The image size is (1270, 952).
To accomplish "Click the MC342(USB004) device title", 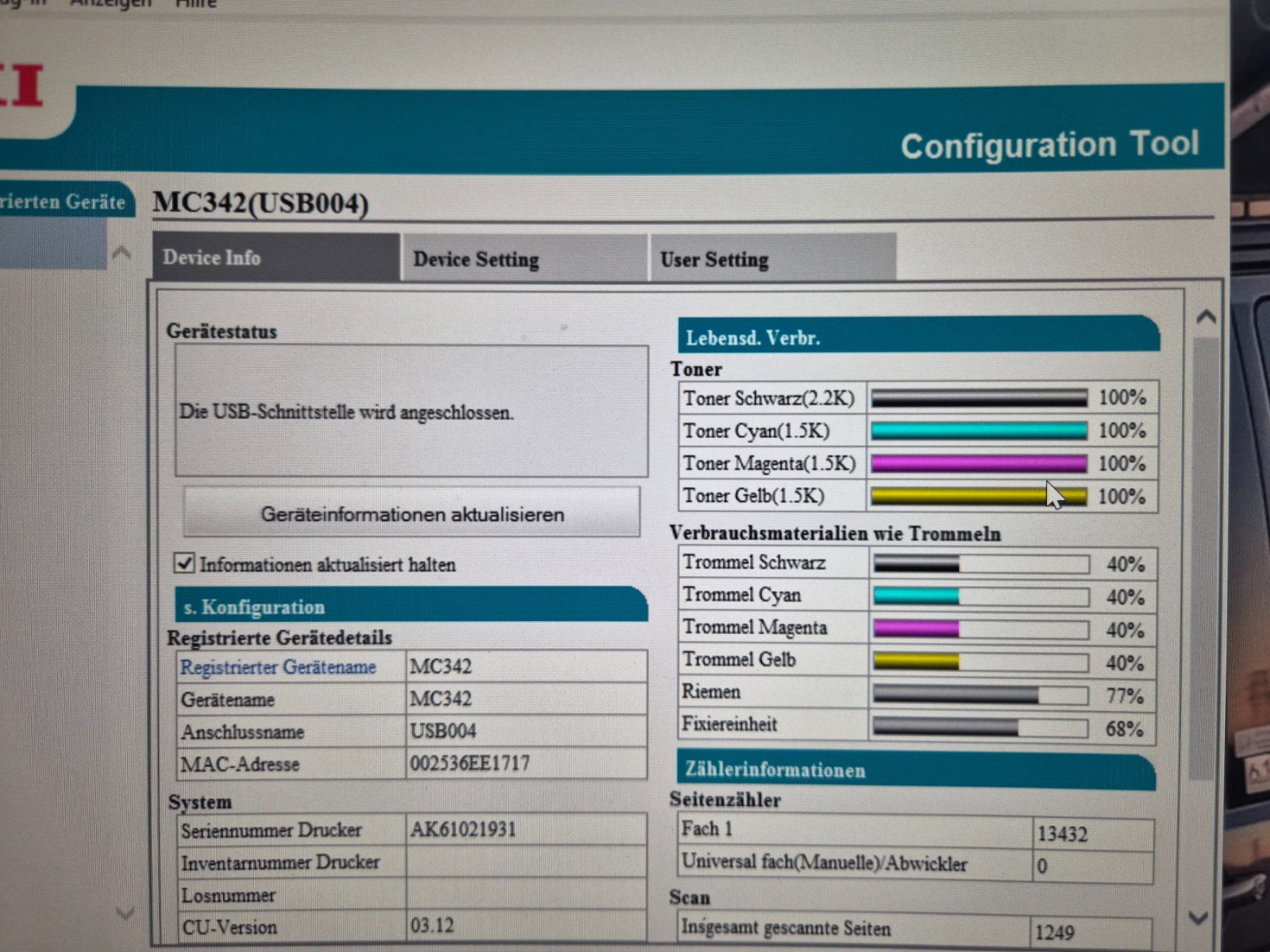I will point(261,203).
